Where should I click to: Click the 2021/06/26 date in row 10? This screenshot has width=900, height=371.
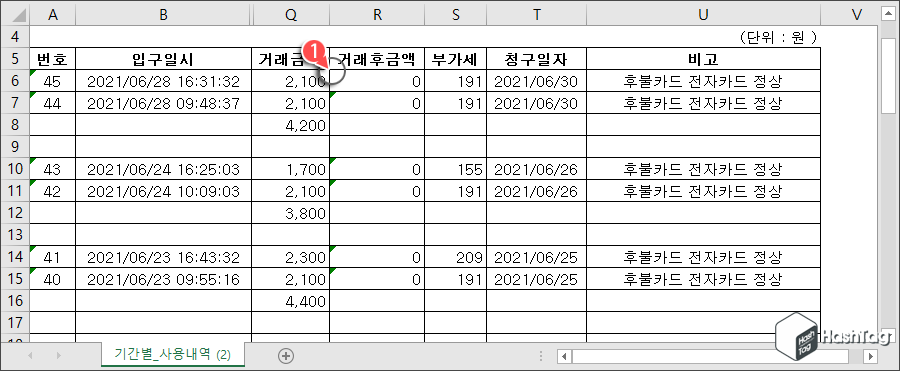tap(537, 169)
